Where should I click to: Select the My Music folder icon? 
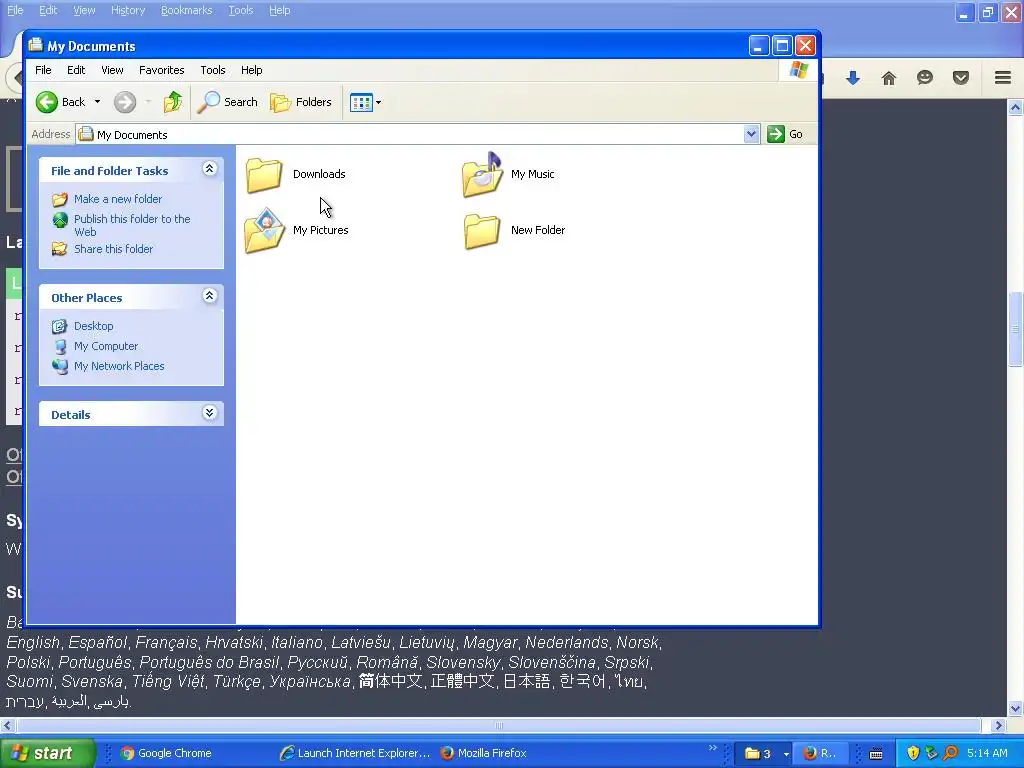point(482,174)
